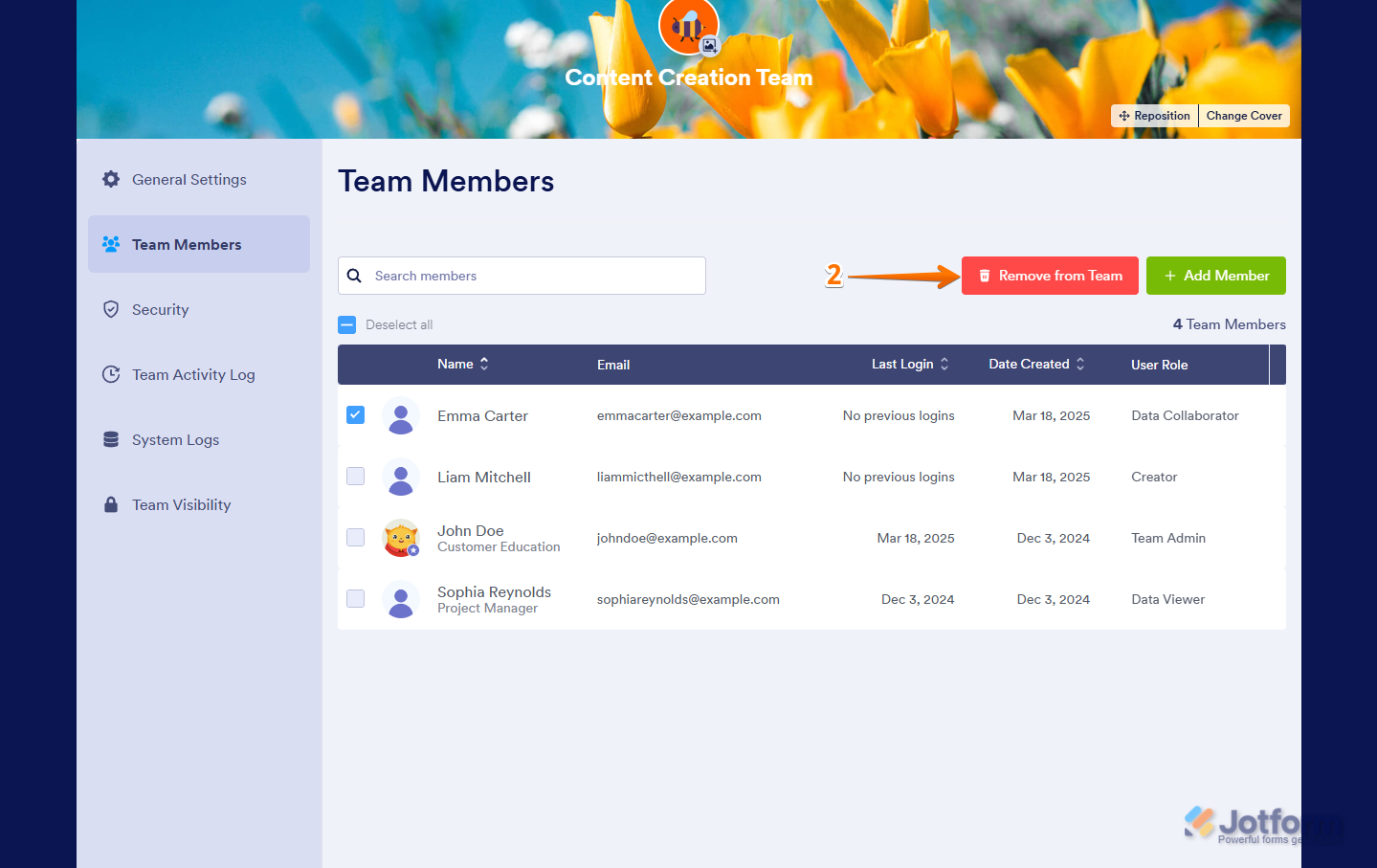Click John Doe's cat avatar
1377x868 pixels.
click(401, 538)
